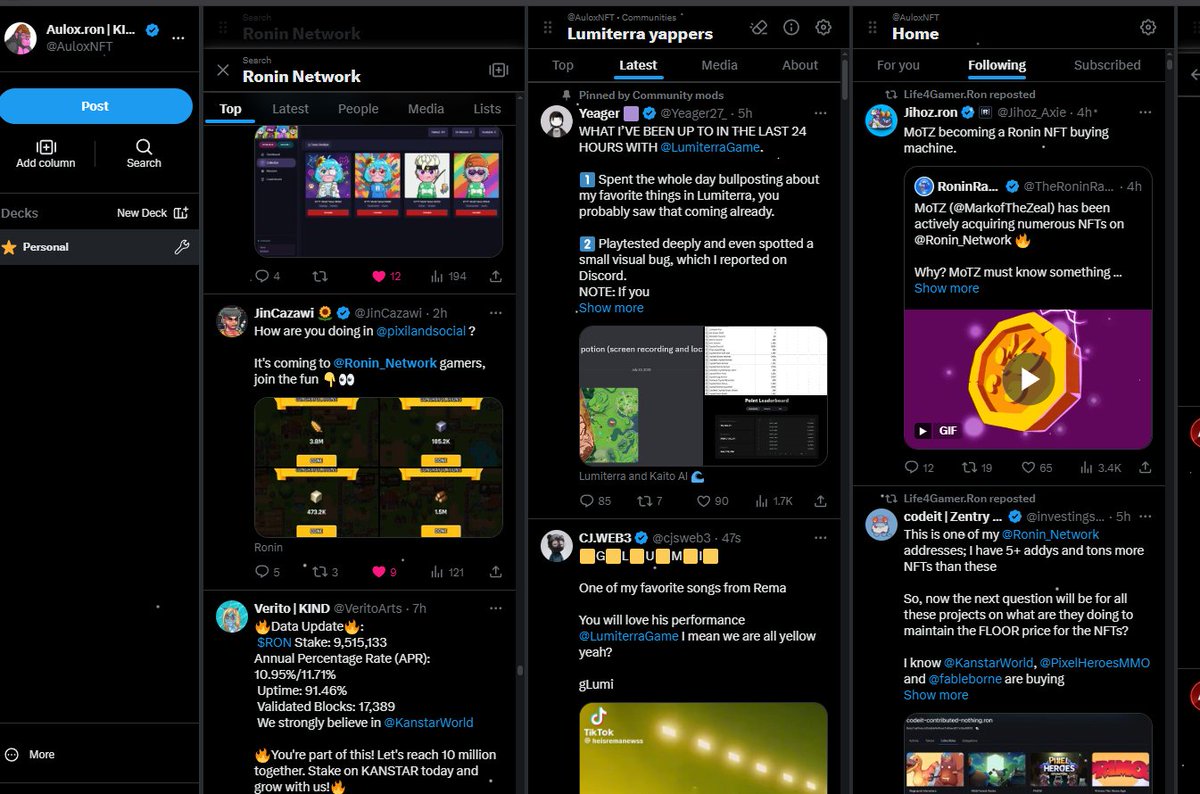Open Media tab in Lumiterra yappers

[719, 65]
